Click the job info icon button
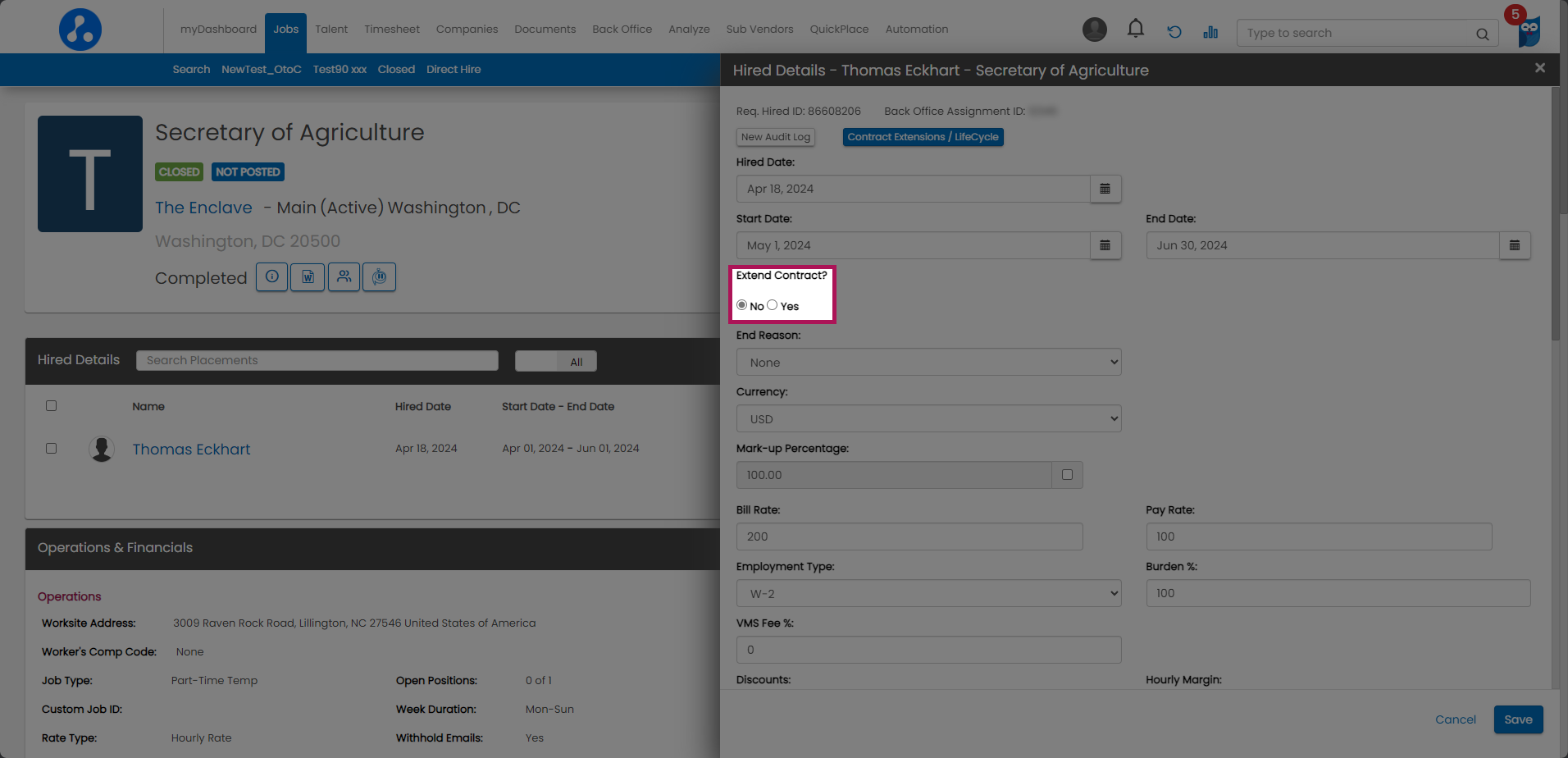Viewport: 1568px width, 758px height. (271, 277)
